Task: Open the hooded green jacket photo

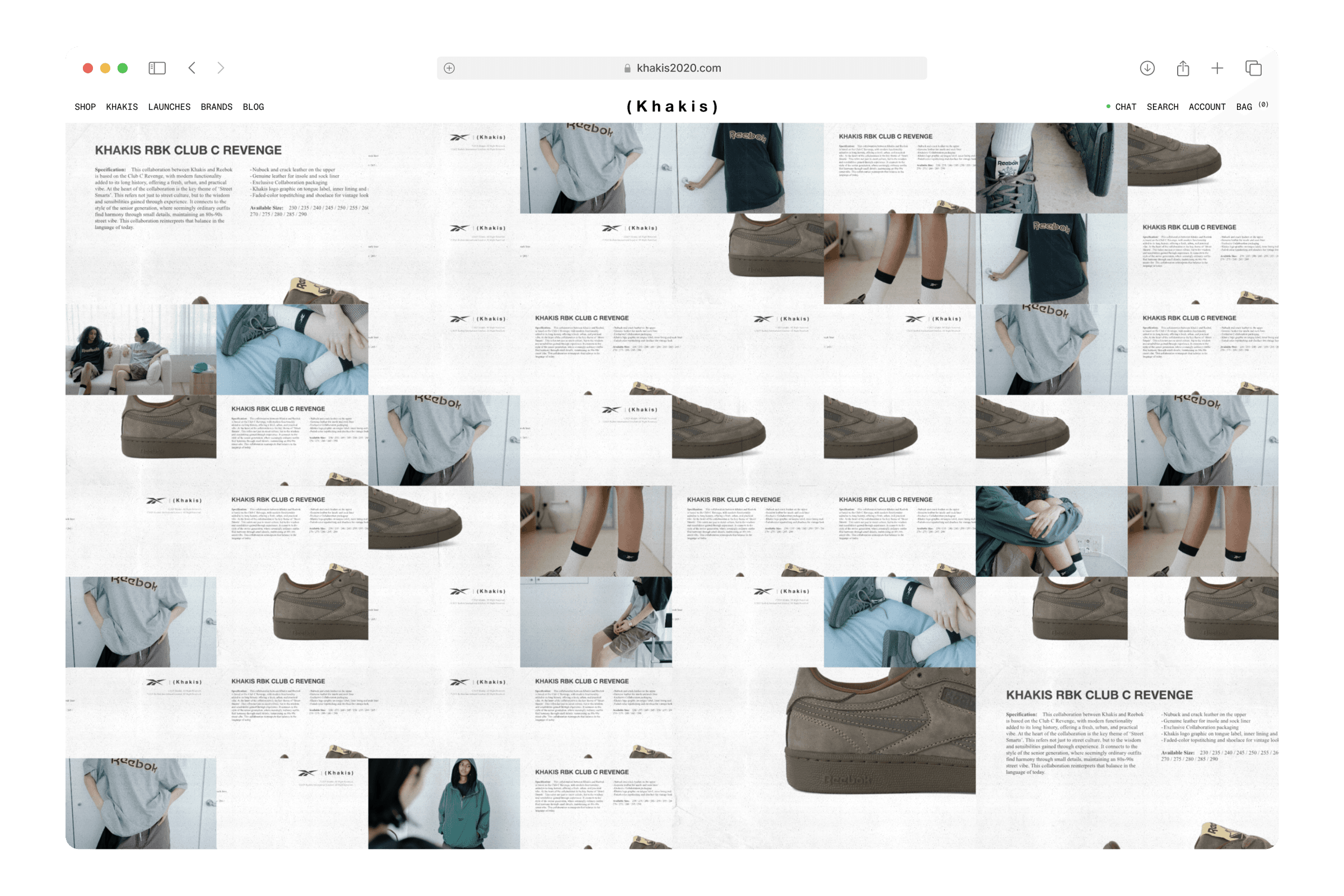Action: click(444, 804)
